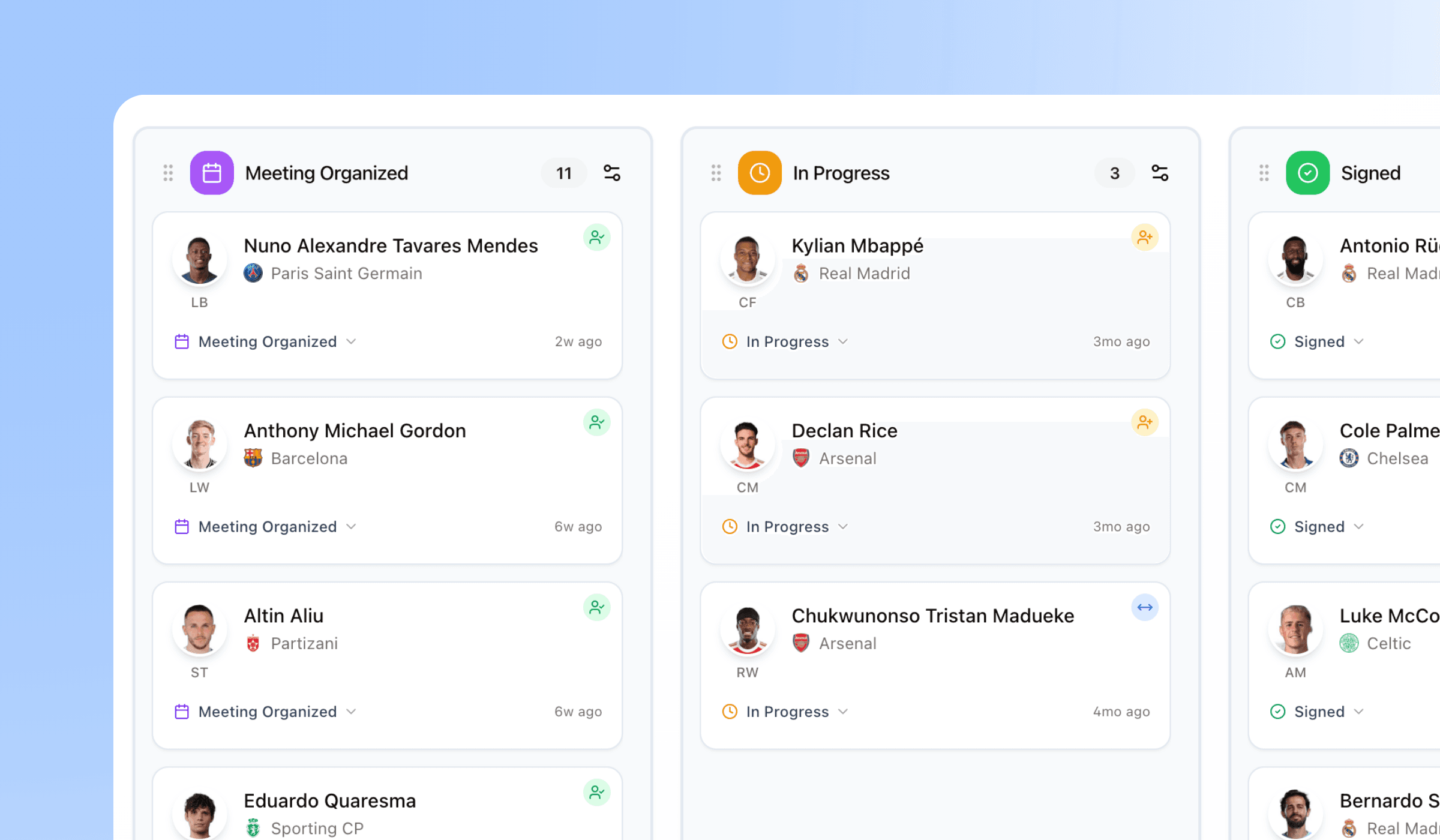Click the count badge 3 in In Progress

coord(1114,173)
